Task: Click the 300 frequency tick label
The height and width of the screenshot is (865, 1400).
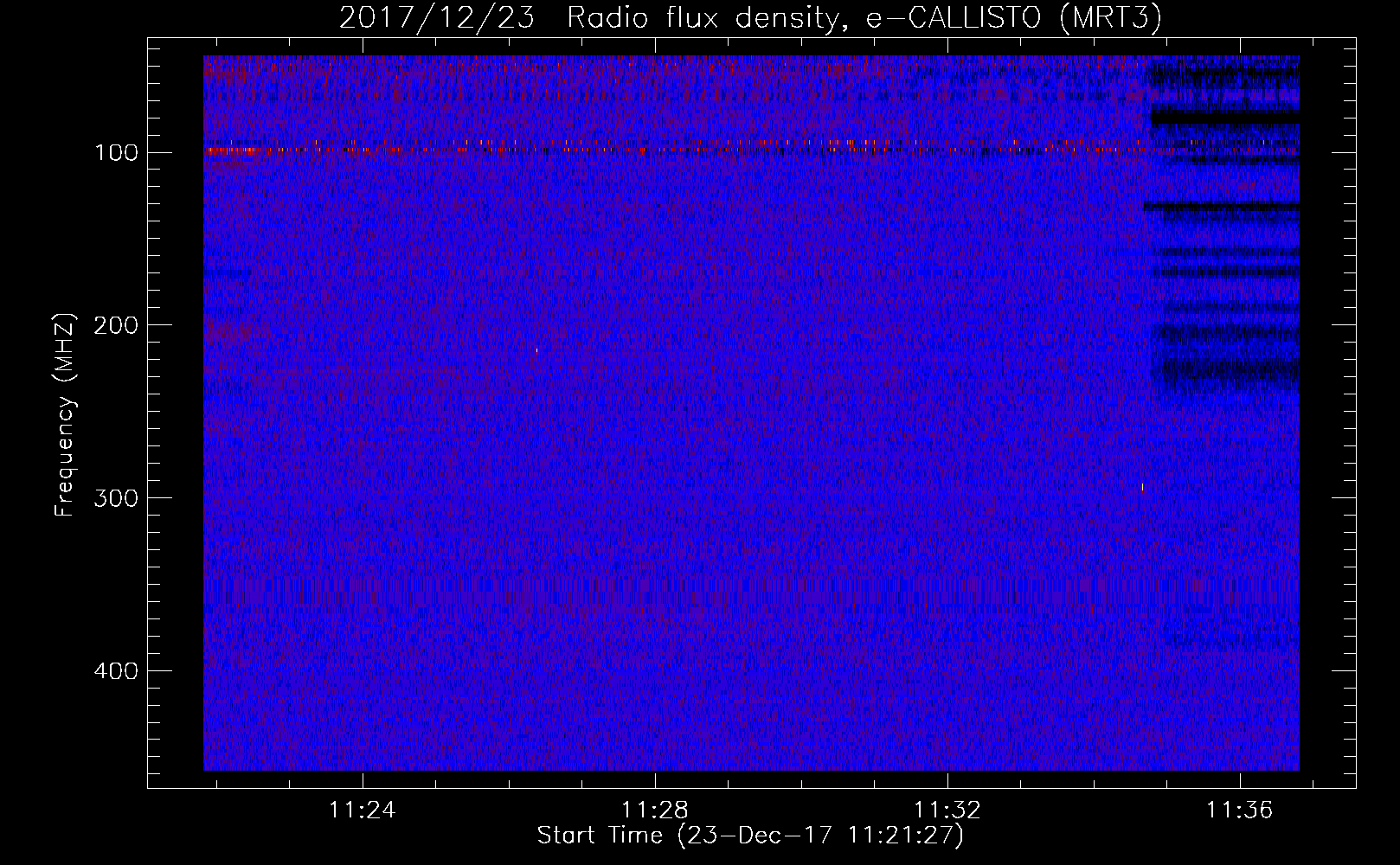Action: point(116,499)
